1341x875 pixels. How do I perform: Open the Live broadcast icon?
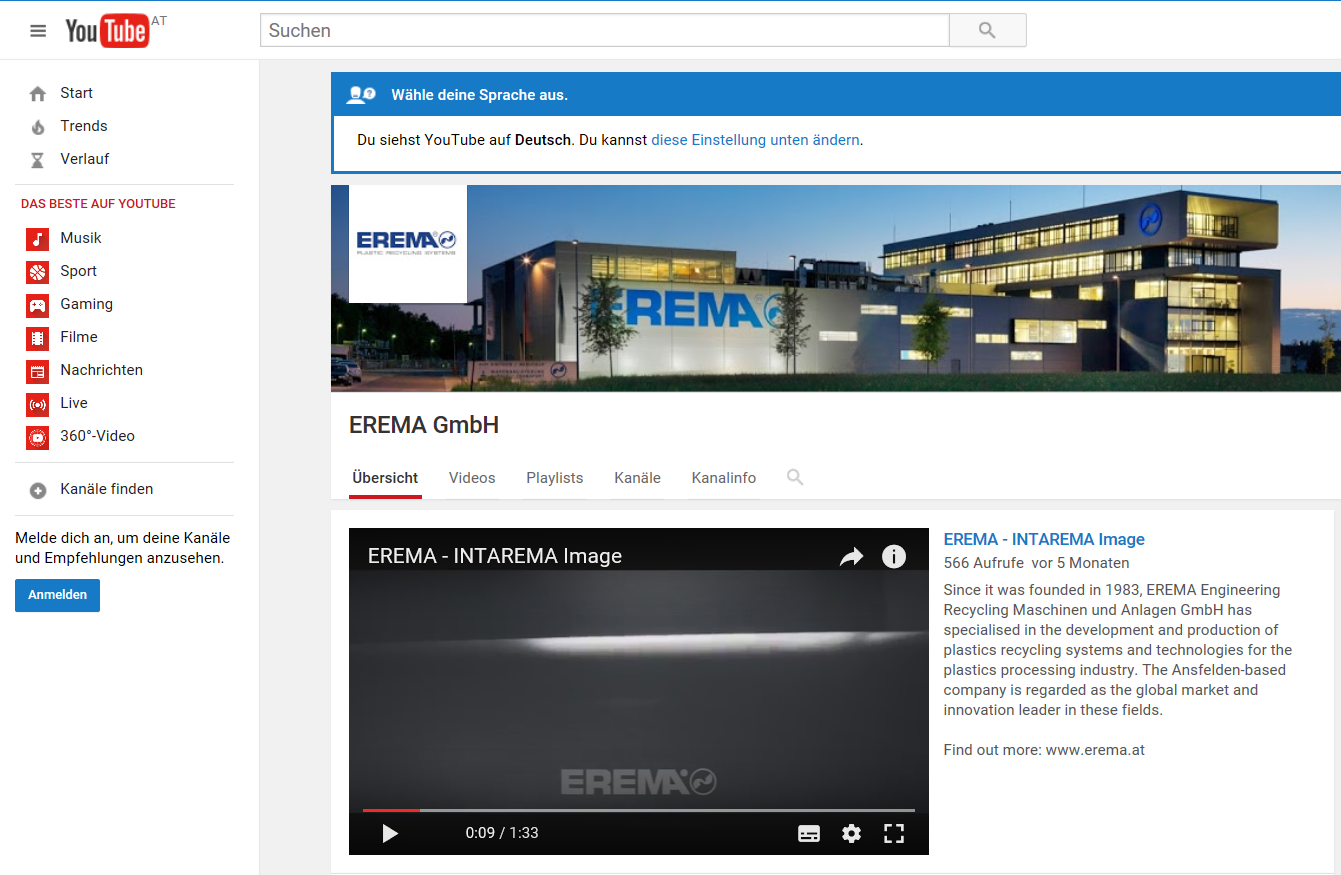[x=38, y=404]
